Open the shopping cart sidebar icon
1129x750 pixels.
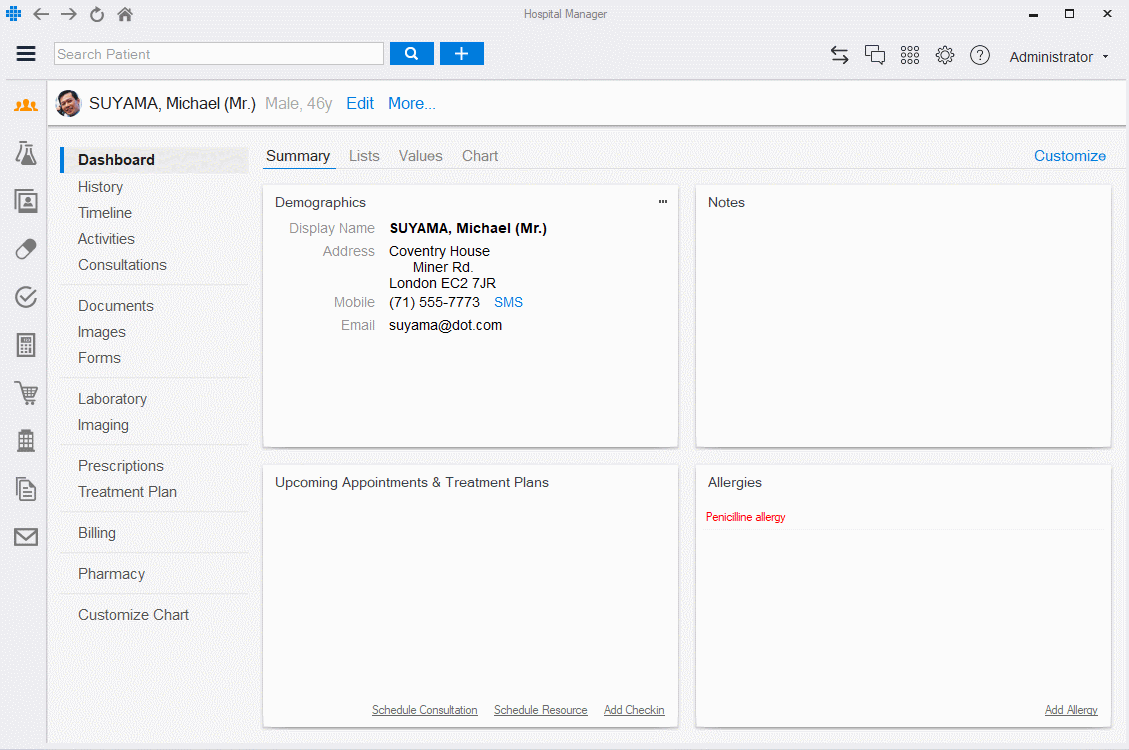point(26,393)
